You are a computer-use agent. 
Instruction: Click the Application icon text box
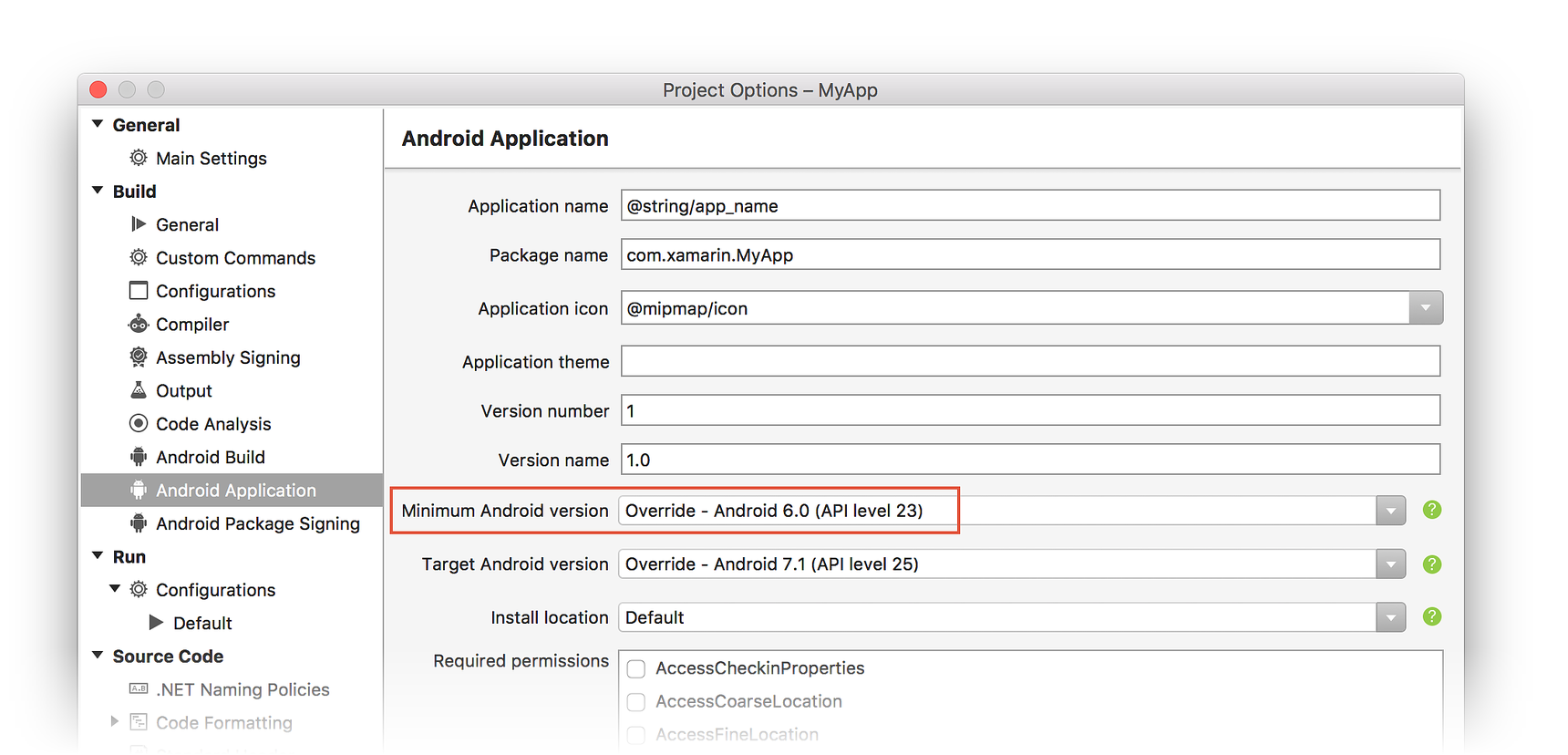[x=1016, y=308]
